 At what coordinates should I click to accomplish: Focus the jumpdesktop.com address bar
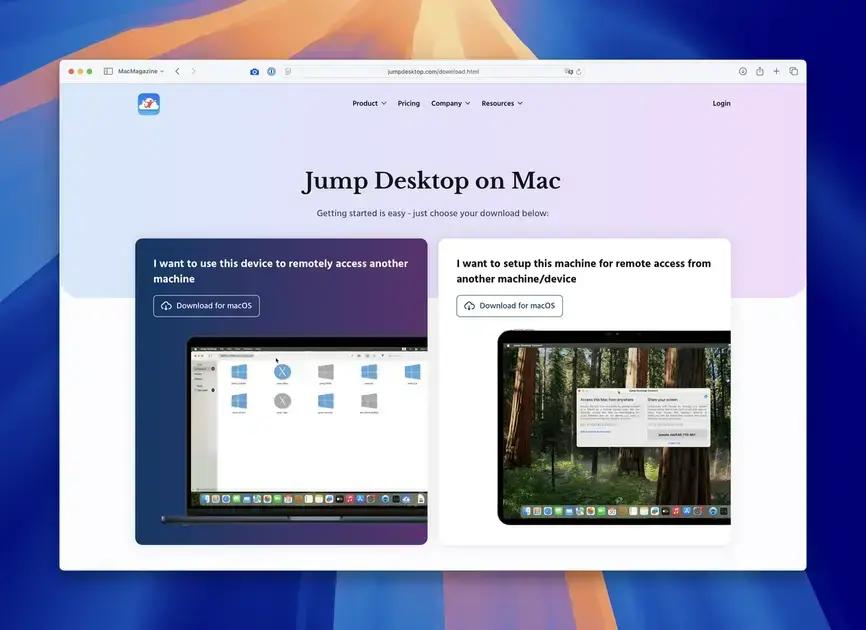pos(433,71)
